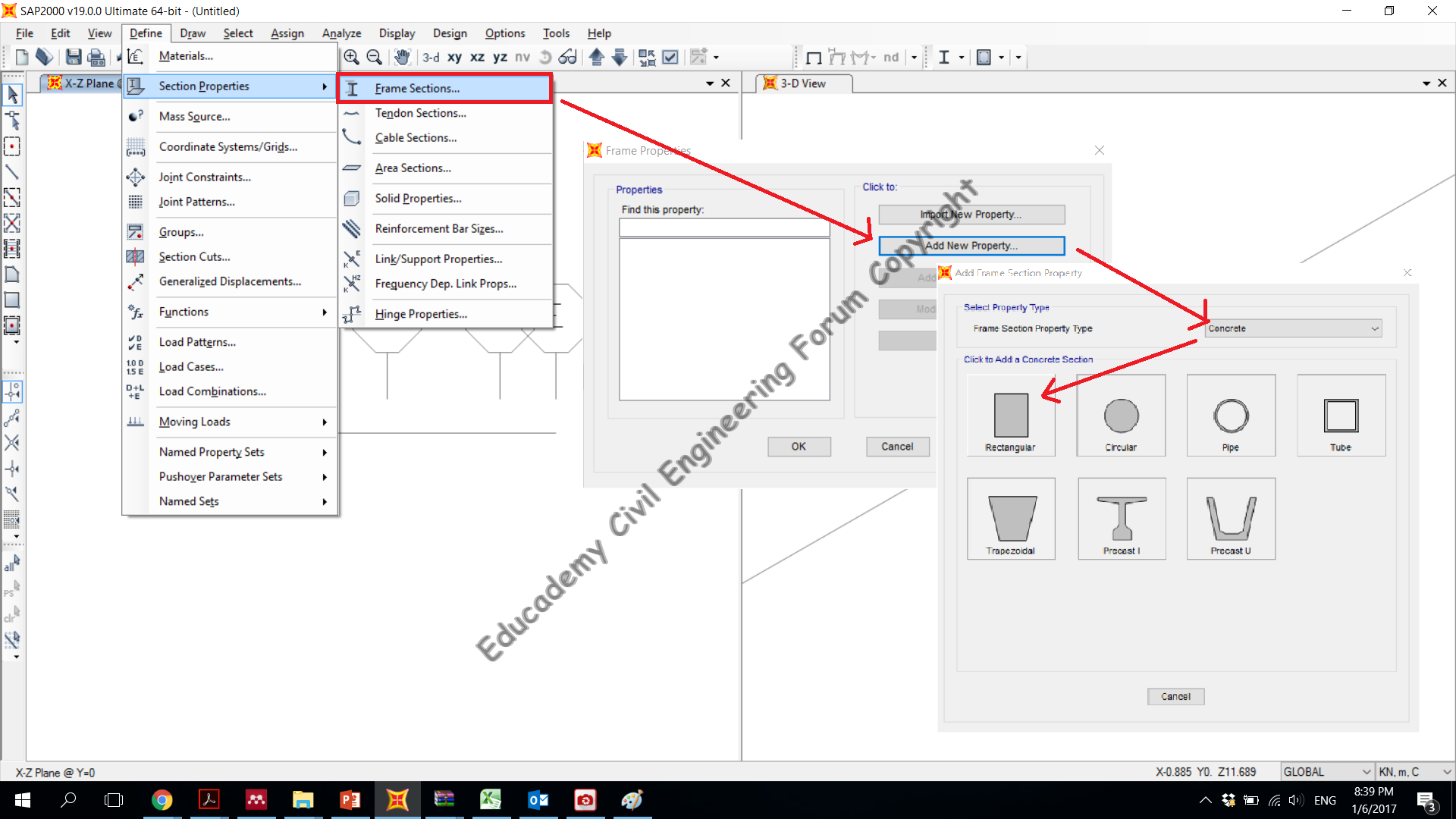Click the Move Up in List arrow

tap(597, 57)
